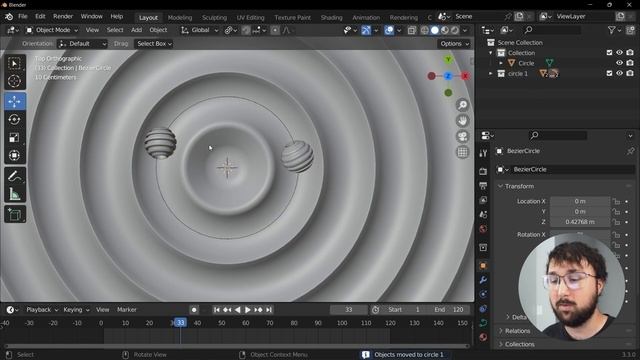Open the Render properties tab
Screen dimensions: 640x360
pyautogui.click(x=483, y=171)
